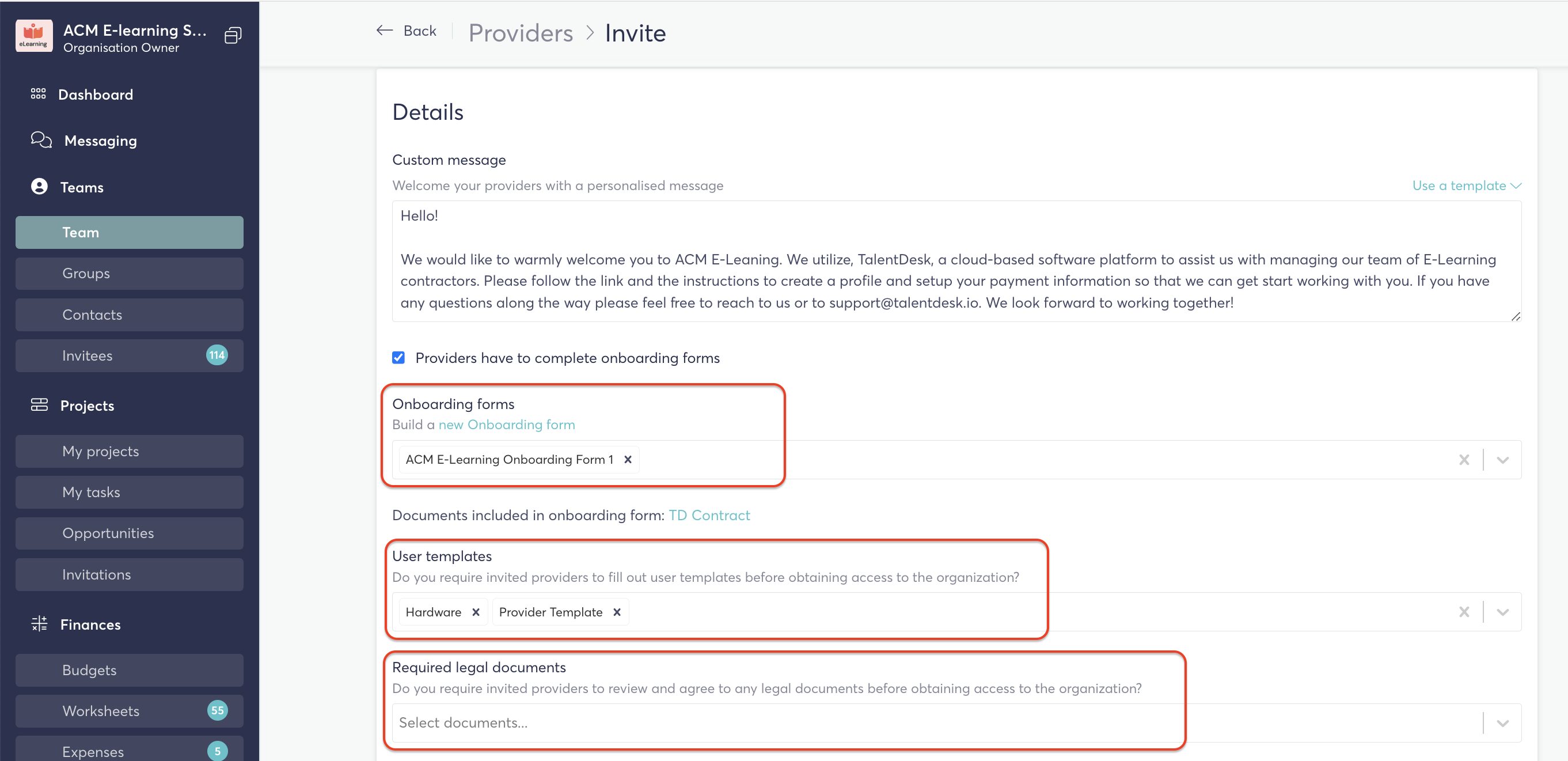Expand the Onboarding forms dropdown arrow

click(x=1502, y=460)
